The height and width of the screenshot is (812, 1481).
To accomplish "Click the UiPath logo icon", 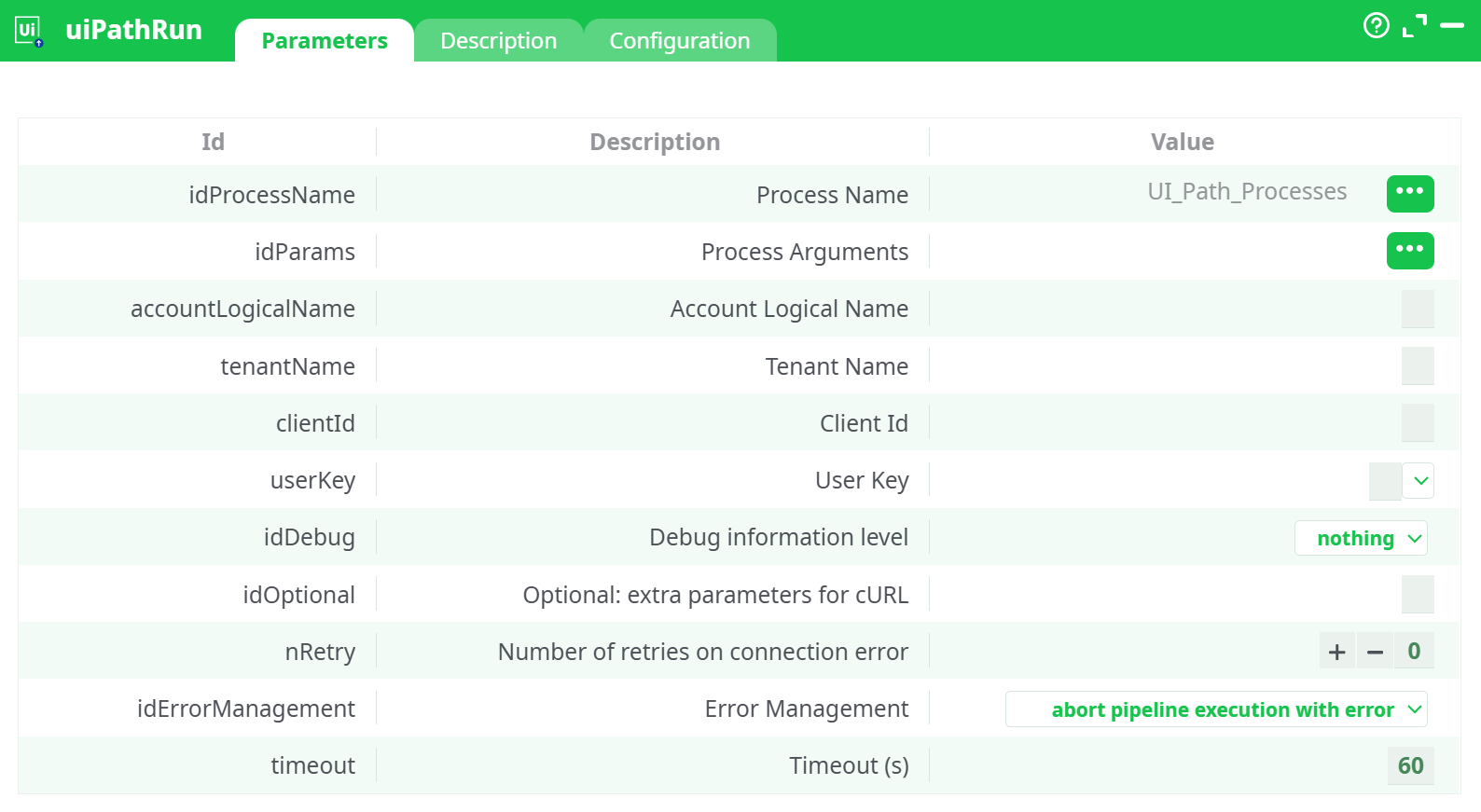I will coord(29,31).
